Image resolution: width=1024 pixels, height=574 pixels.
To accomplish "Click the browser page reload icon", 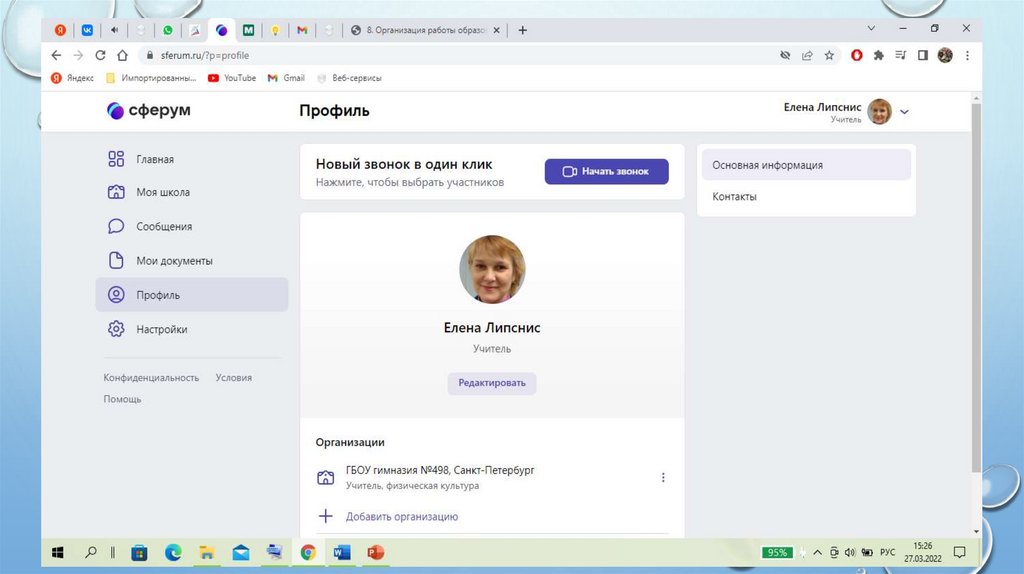I will click(x=100, y=56).
